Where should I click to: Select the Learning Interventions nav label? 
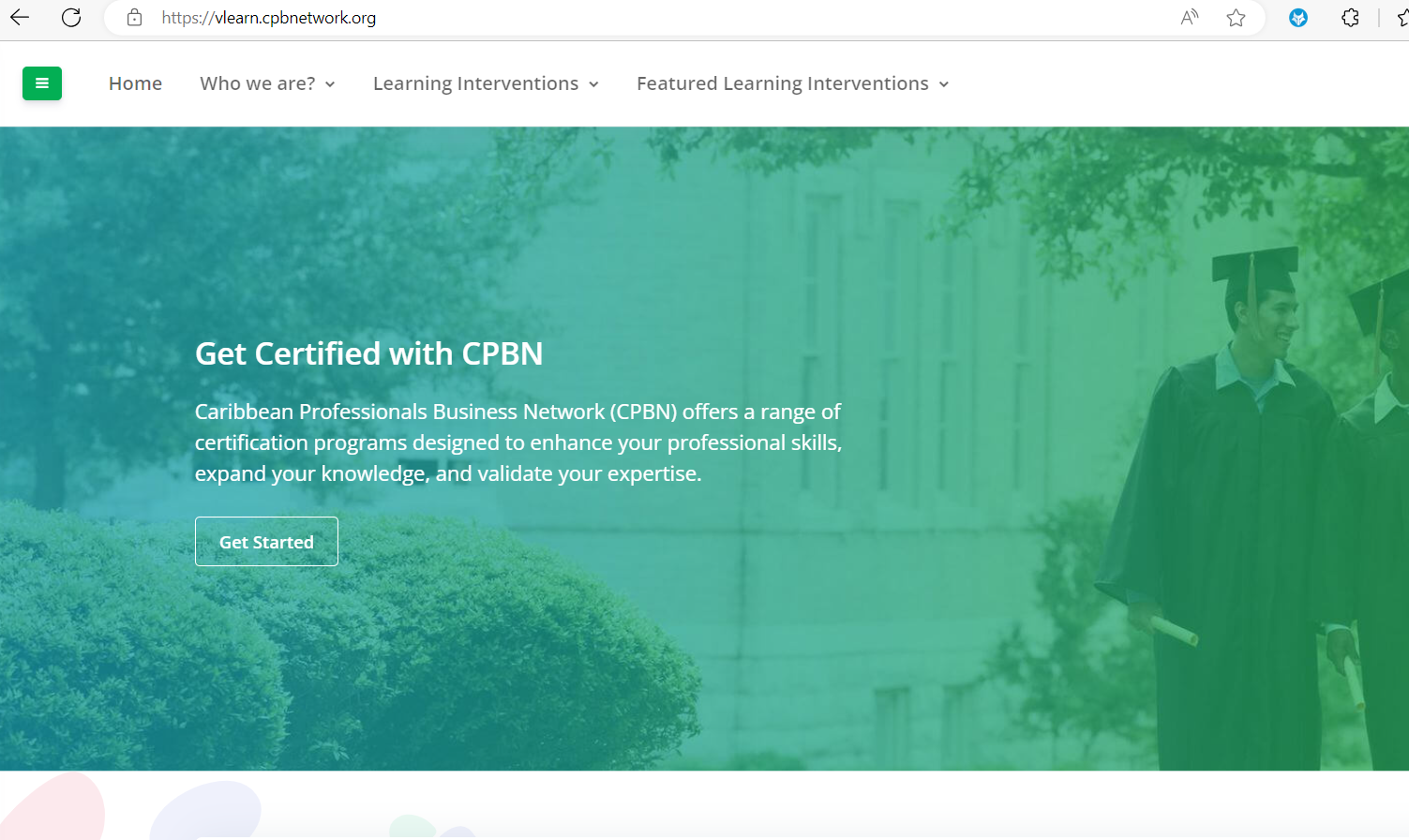[475, 83]
